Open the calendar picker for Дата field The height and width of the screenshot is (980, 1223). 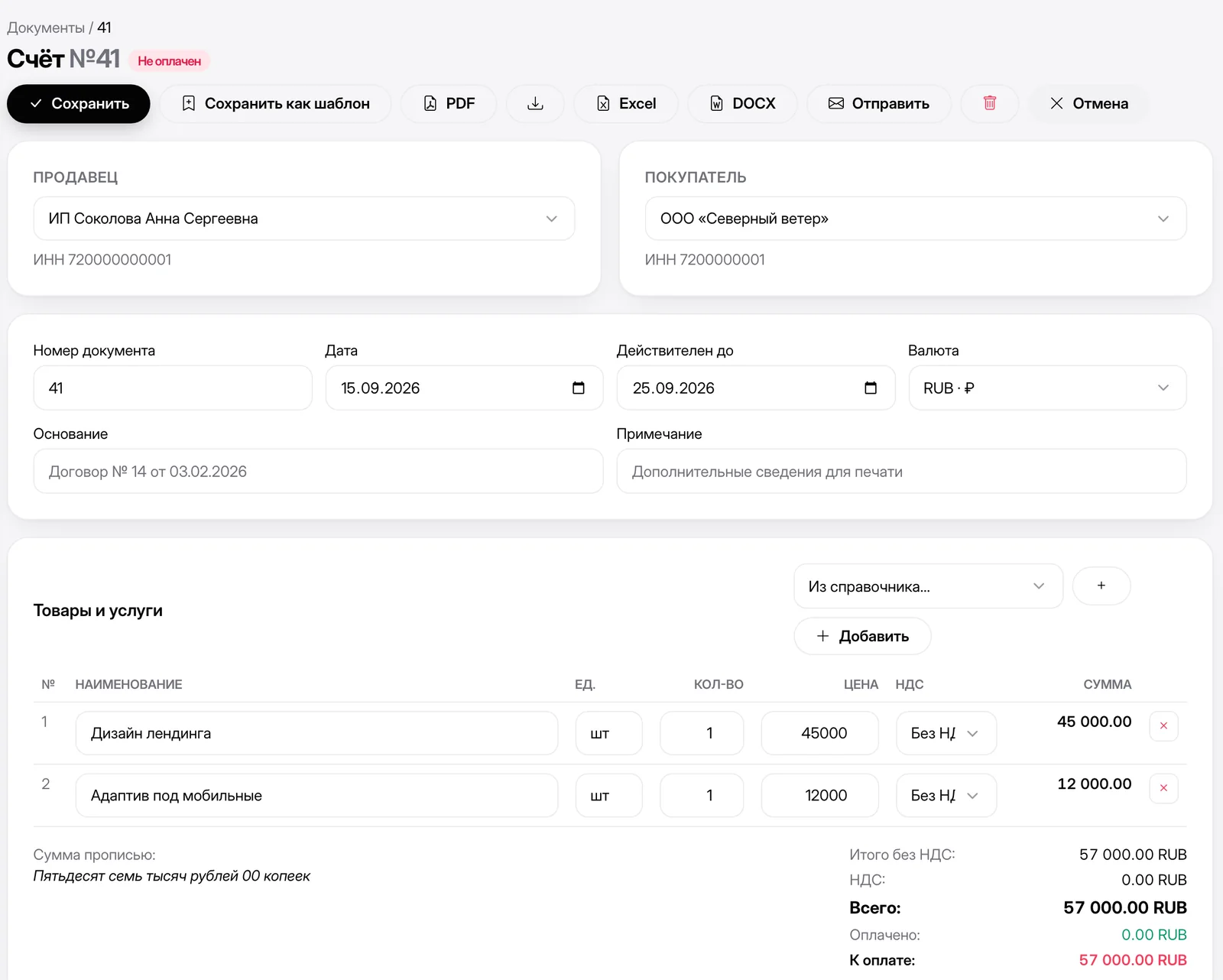[x=579, y=388]
